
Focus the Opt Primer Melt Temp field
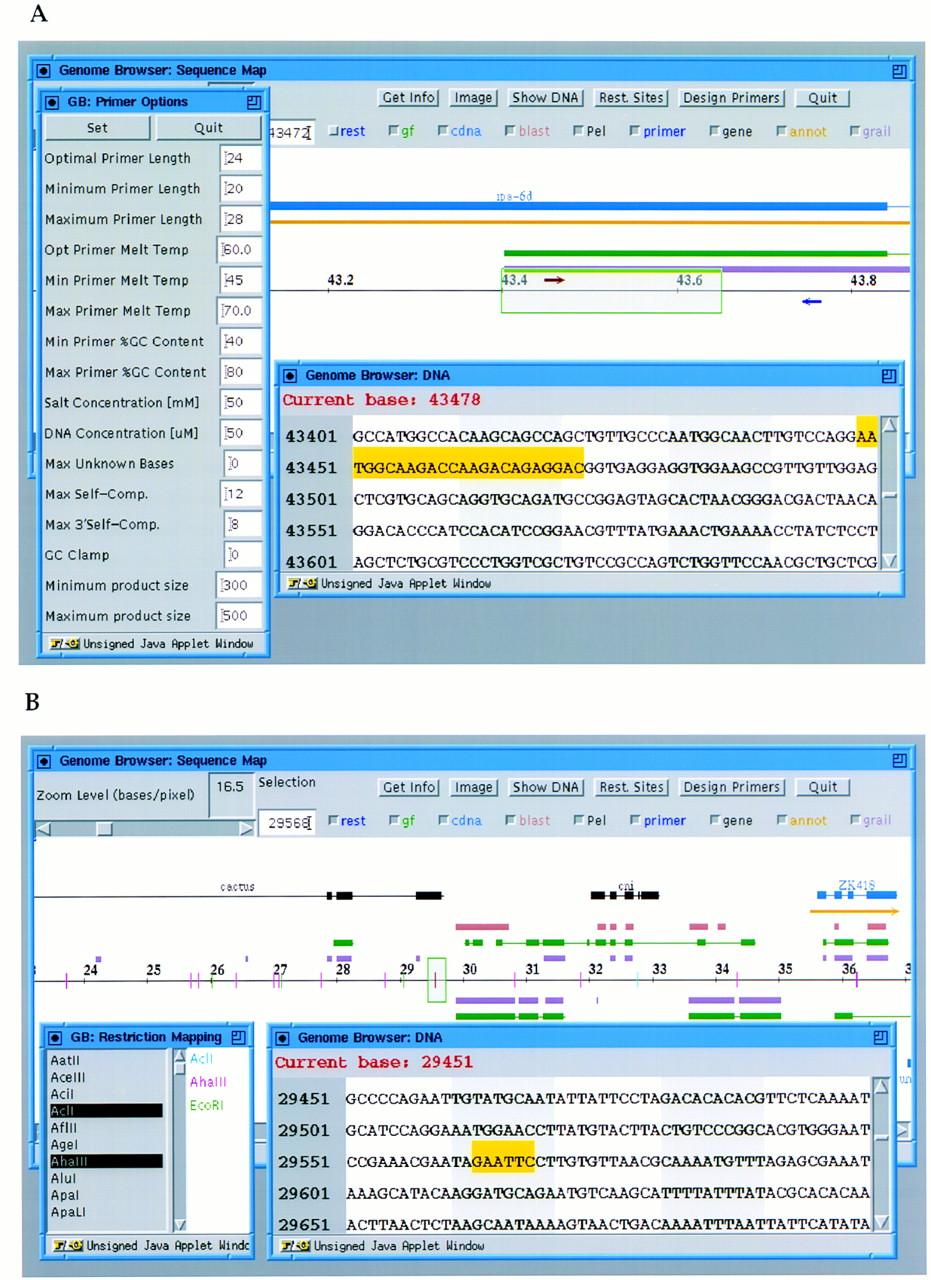pyautogui.click(x=240, y=250)
